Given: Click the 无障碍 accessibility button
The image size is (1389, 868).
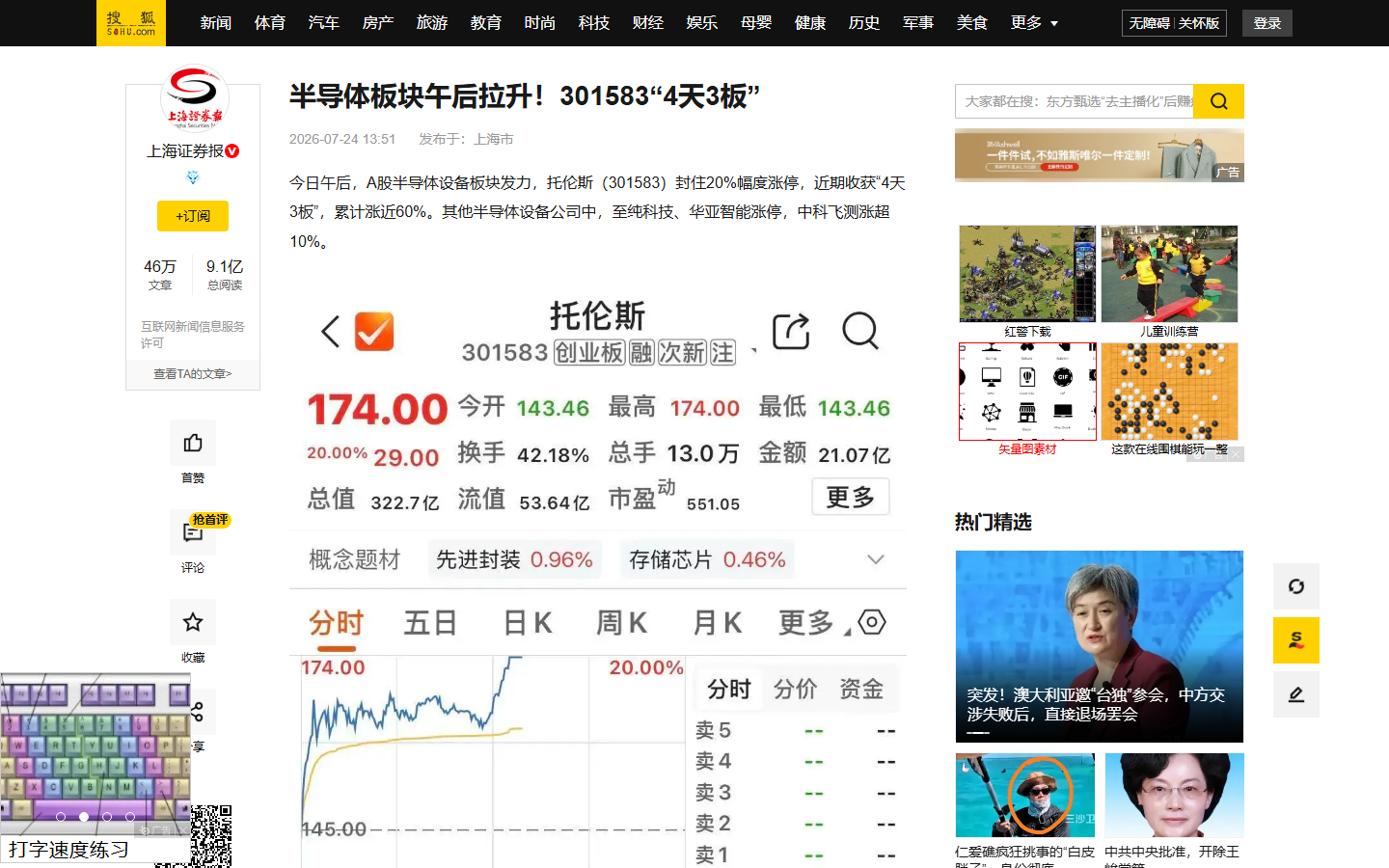Looking at the screenshot, I should click(1149, 23).
